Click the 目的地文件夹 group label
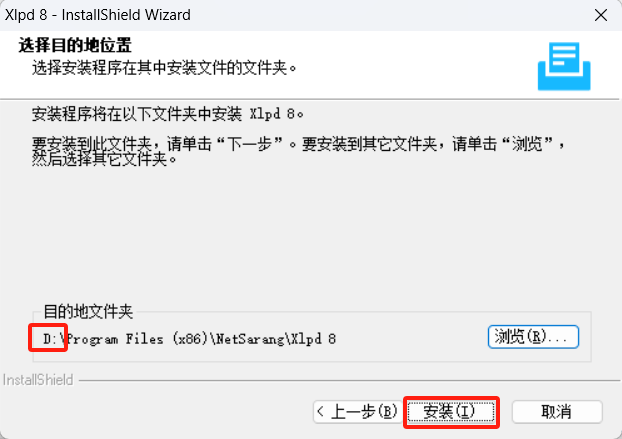The image size is (622, 439). pyautogui.click(x=88, y=312)
